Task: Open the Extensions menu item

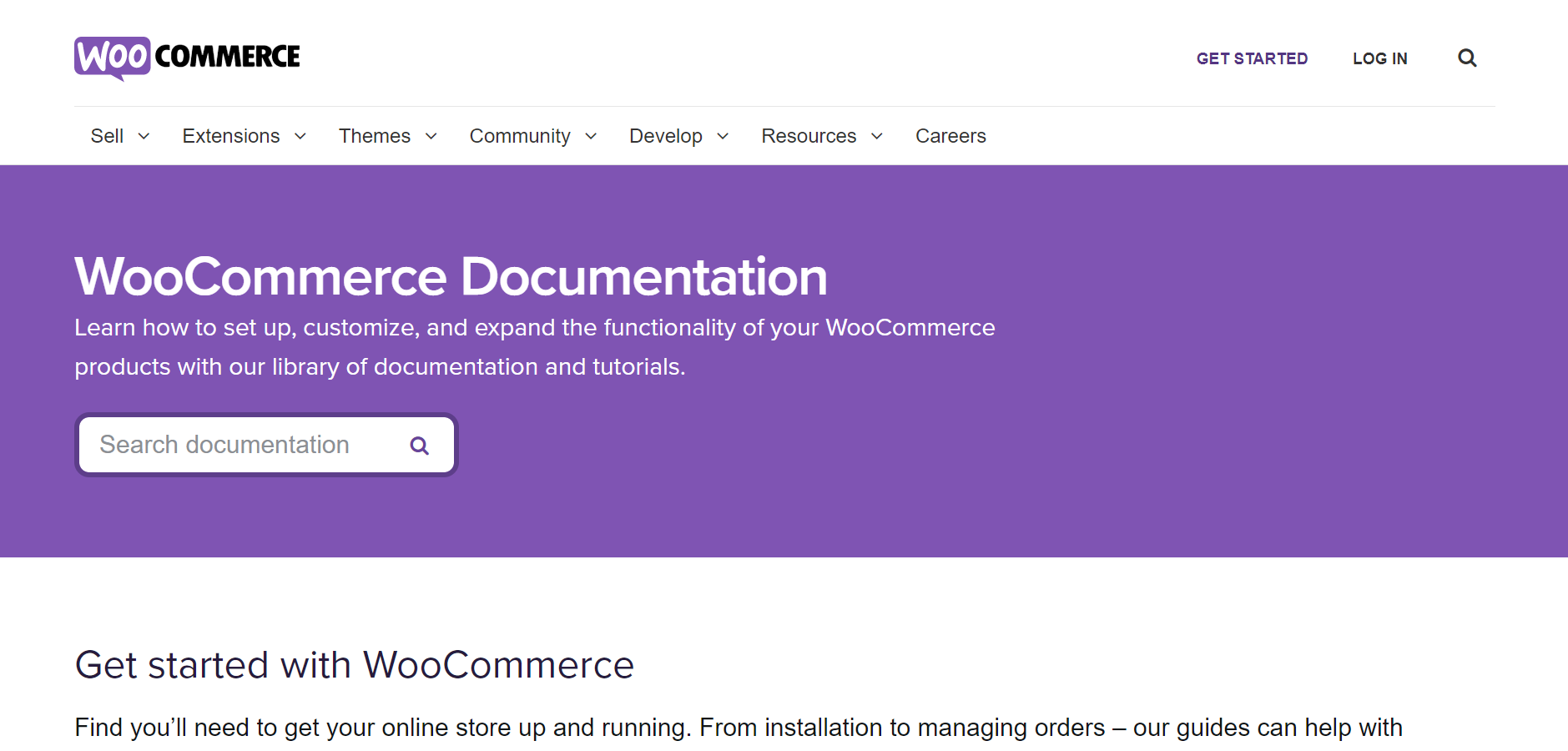Action: tap(231, 136)
